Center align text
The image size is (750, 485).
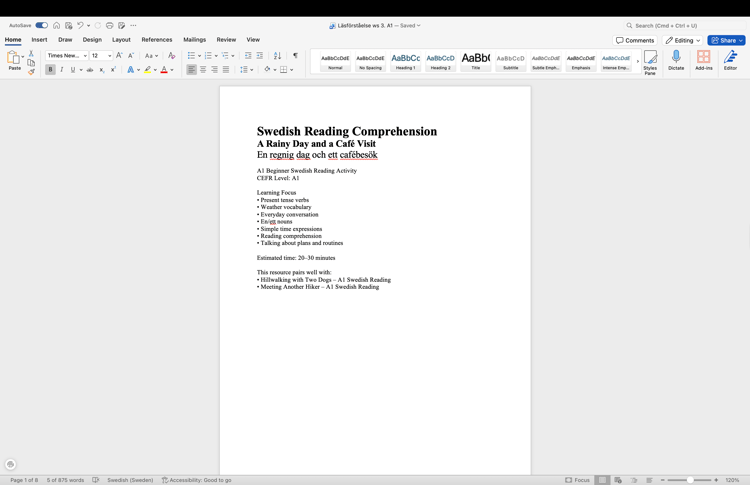(203, 70)
